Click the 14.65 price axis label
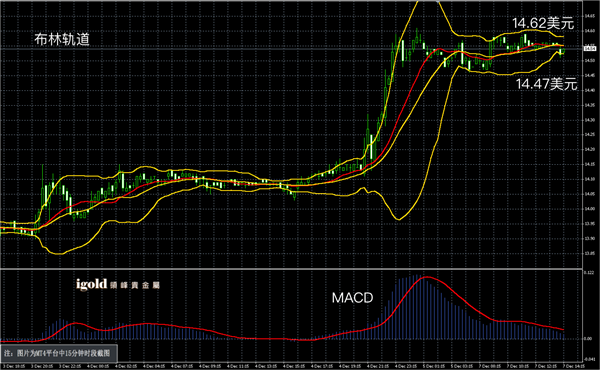 [x=590, y=16]
